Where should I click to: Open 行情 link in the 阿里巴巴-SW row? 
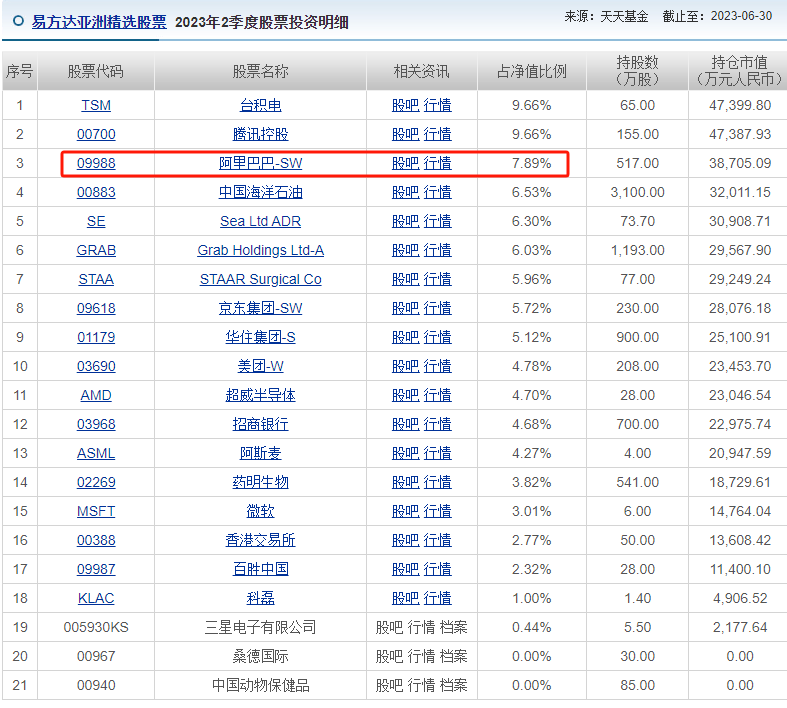[x=438, y=164]
